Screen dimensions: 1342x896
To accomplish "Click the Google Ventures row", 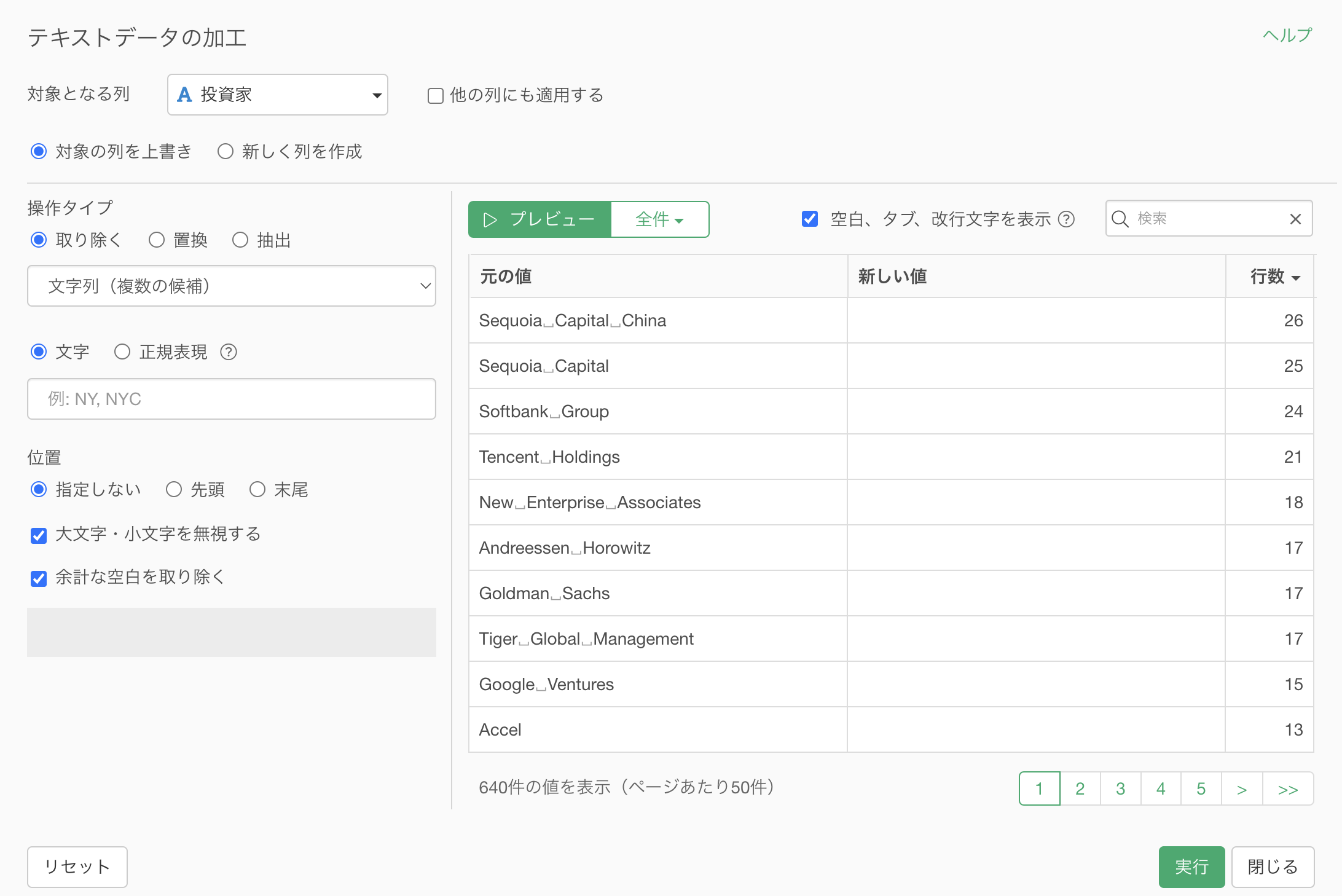I will [891, 685].
